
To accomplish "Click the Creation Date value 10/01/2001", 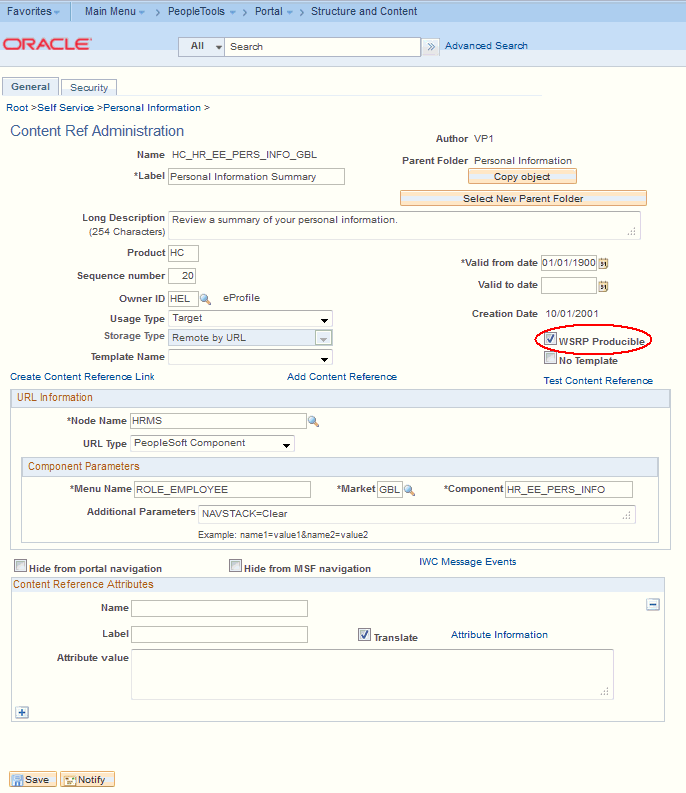I will 572,314.
